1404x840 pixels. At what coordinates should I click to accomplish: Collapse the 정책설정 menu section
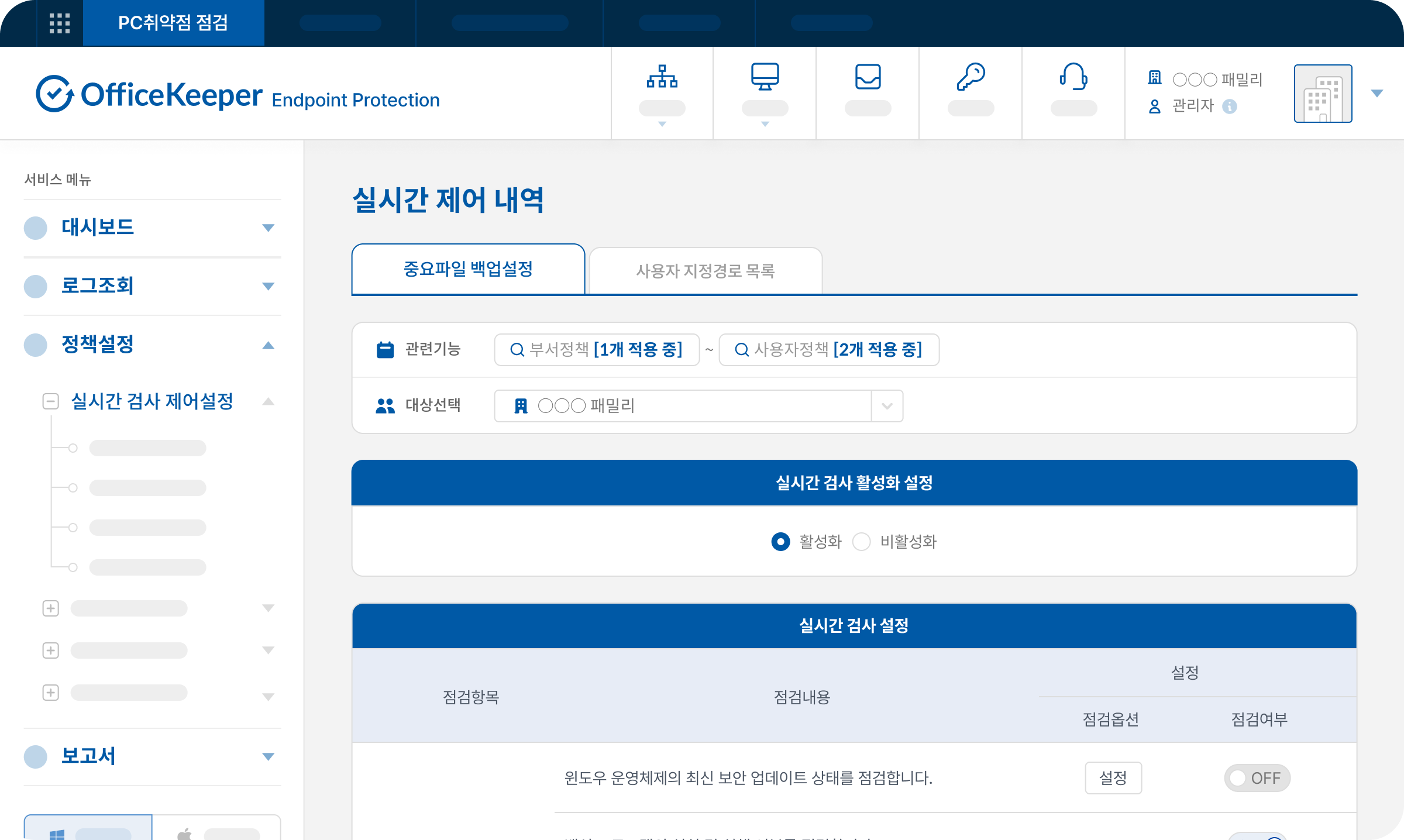point(268,345)
